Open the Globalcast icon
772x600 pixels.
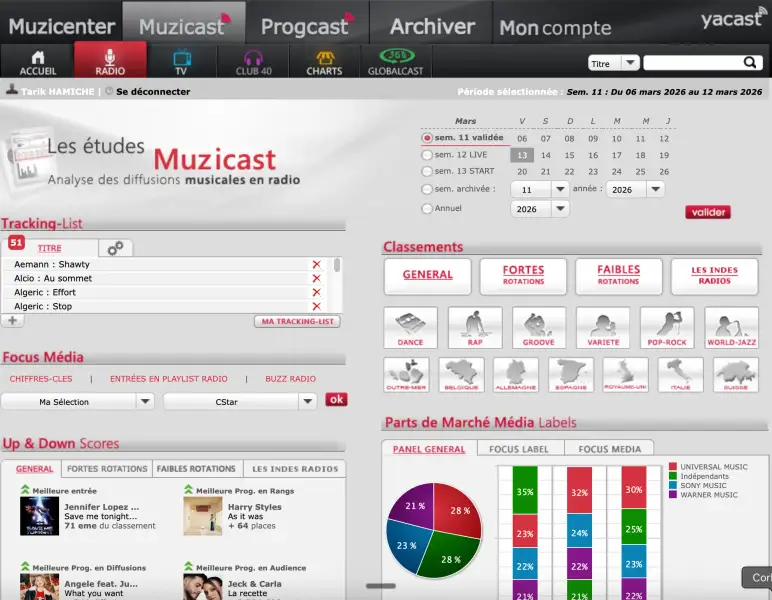(x=396, y=62)
